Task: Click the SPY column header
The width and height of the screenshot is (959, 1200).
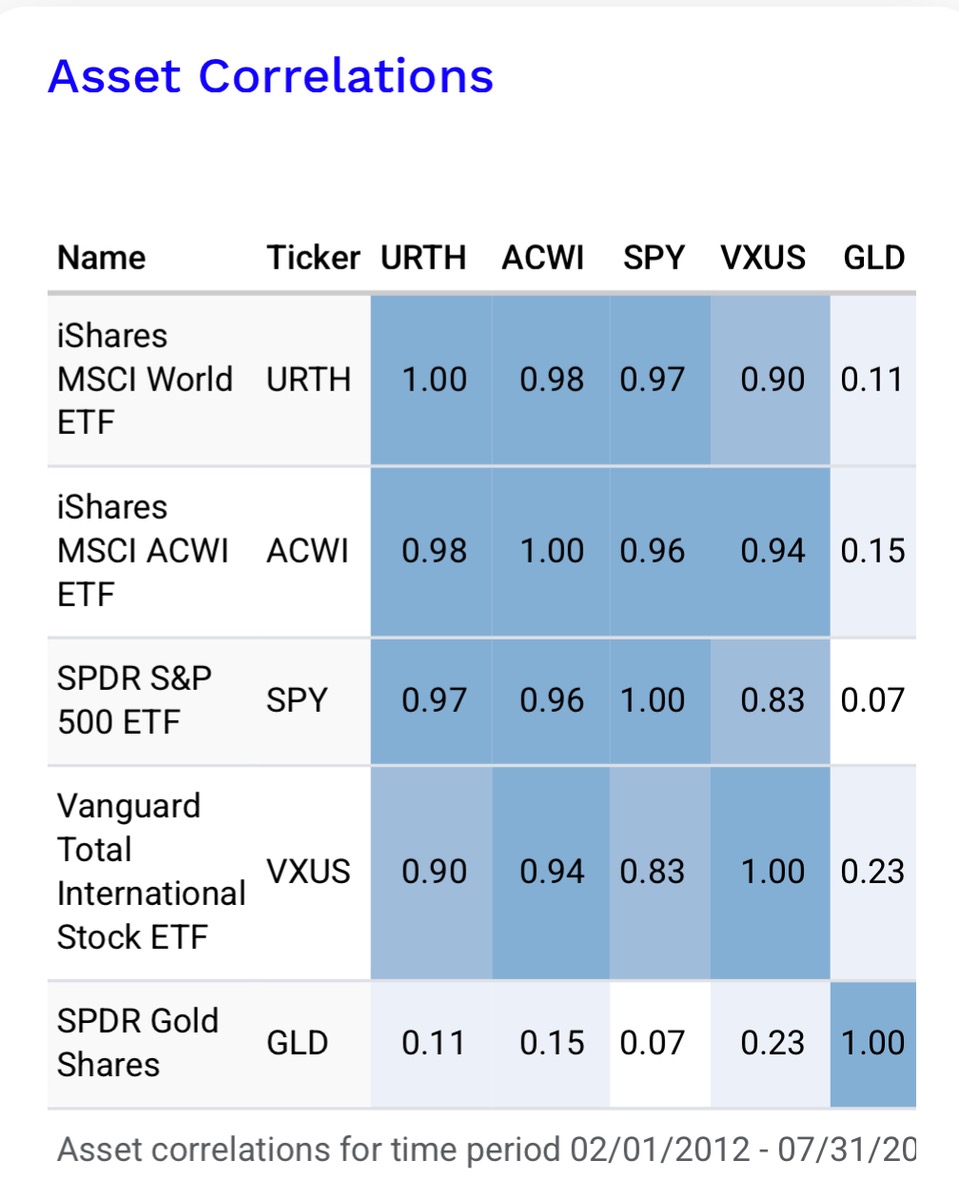Action: pos(653,258)
